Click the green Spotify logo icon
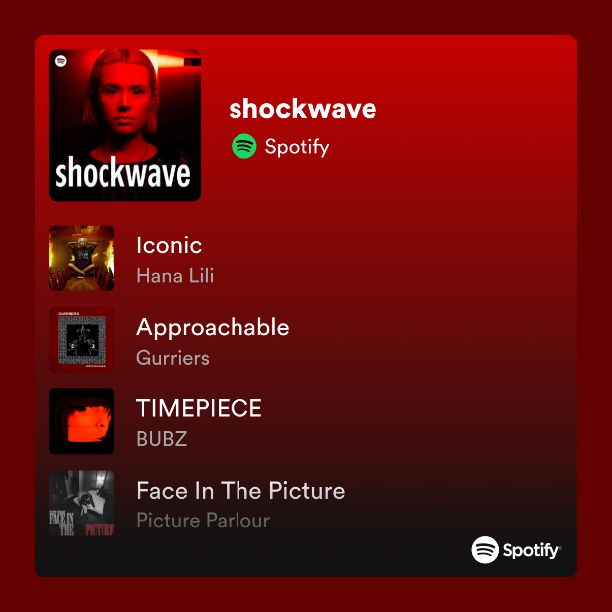The height and width of the screenshot is (612, 612). (244, 146)
